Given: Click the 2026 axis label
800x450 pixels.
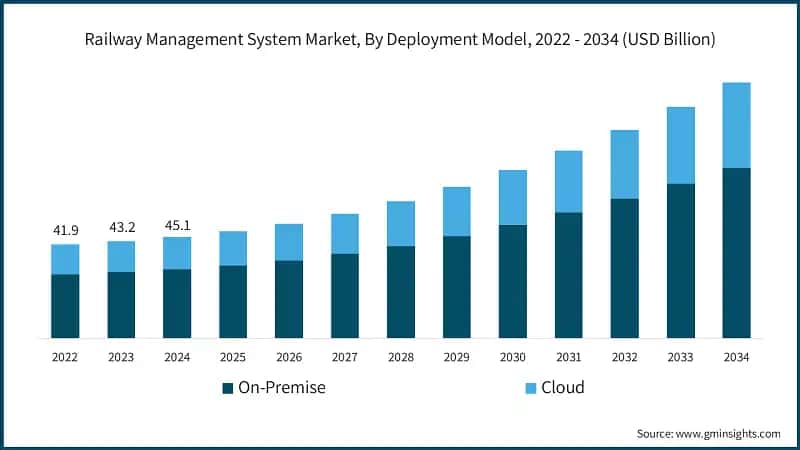Looking at the screenshot, I should point(289,357).
